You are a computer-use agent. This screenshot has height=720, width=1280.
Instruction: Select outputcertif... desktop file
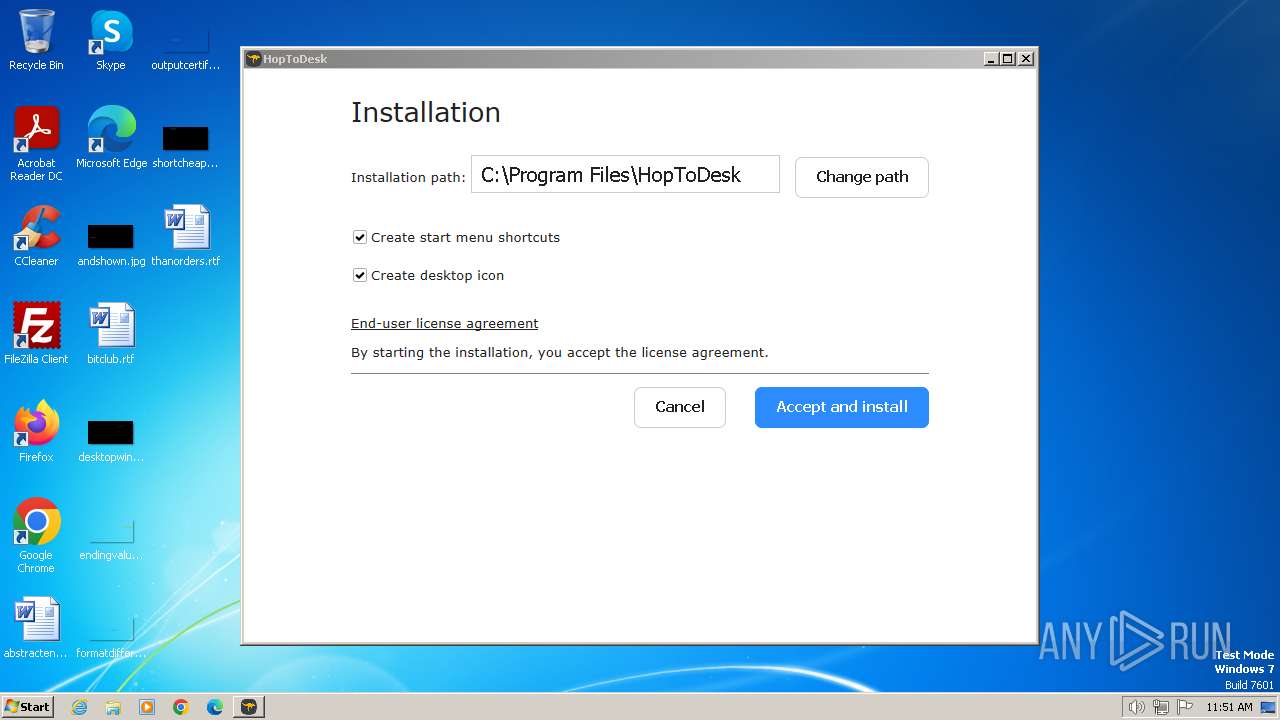pyautogui.click(x=185, y=48)
